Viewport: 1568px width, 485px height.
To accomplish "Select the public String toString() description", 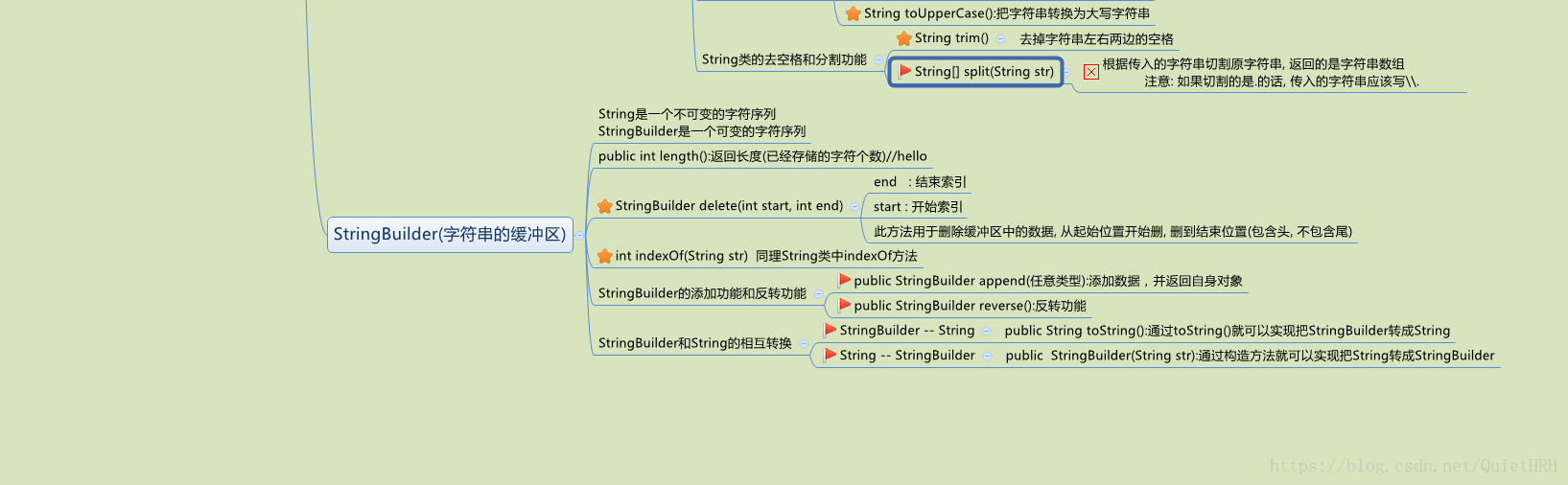I will [1228, 331].
